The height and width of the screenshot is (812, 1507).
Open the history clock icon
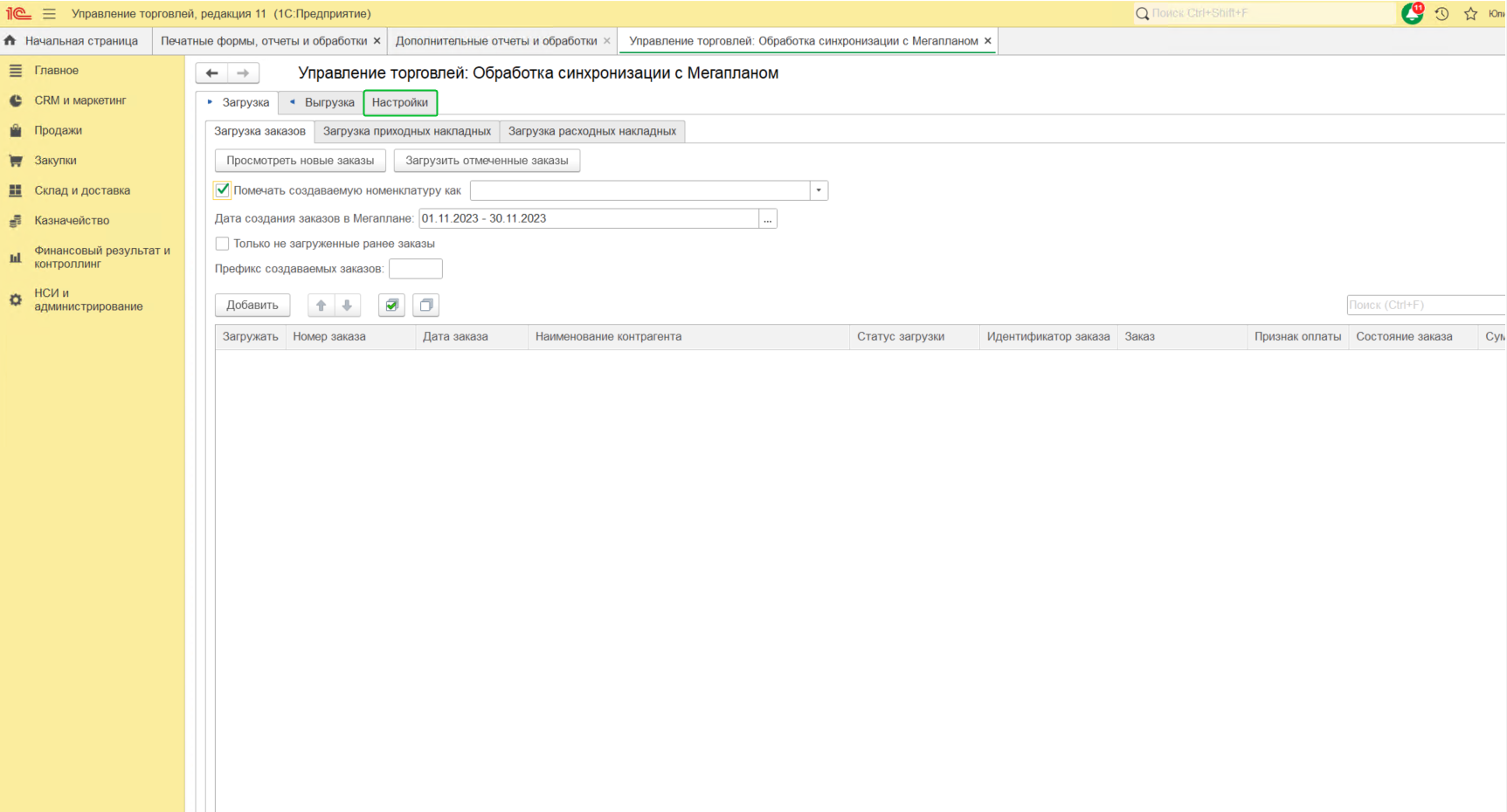1441,14
